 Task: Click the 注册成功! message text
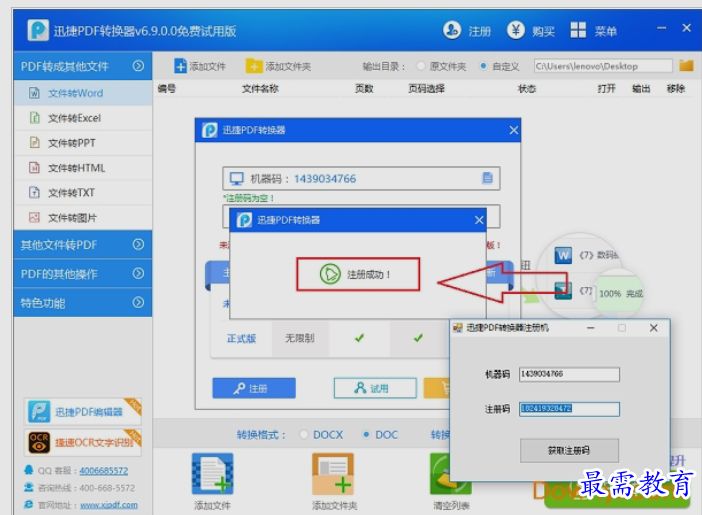click(369, 275)
